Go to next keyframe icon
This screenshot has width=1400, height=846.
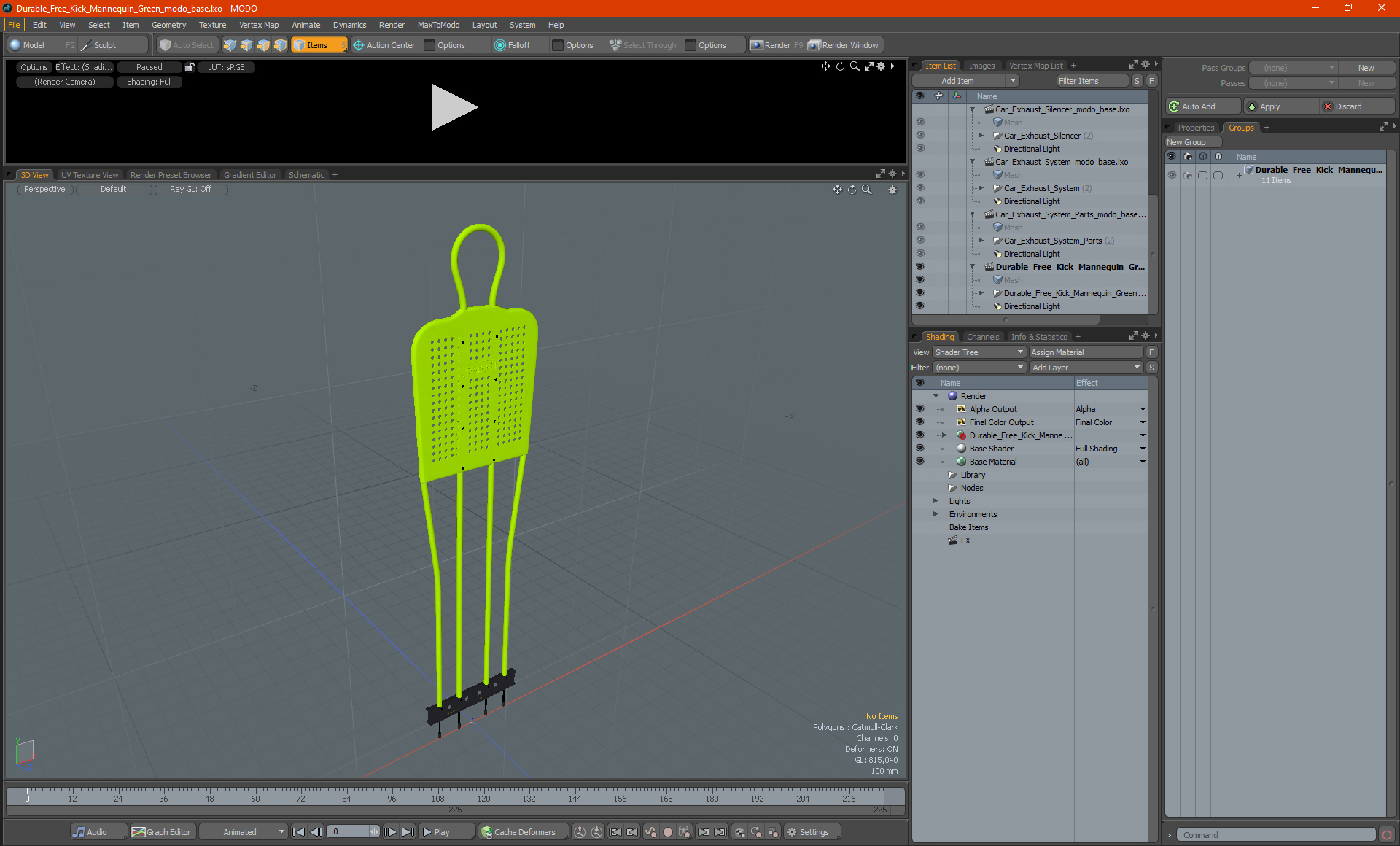click(x=704, y=832)
